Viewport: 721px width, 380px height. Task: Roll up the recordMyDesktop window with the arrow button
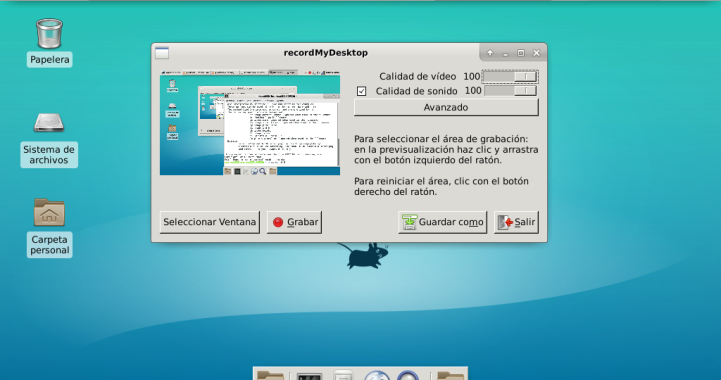point(490,53)
